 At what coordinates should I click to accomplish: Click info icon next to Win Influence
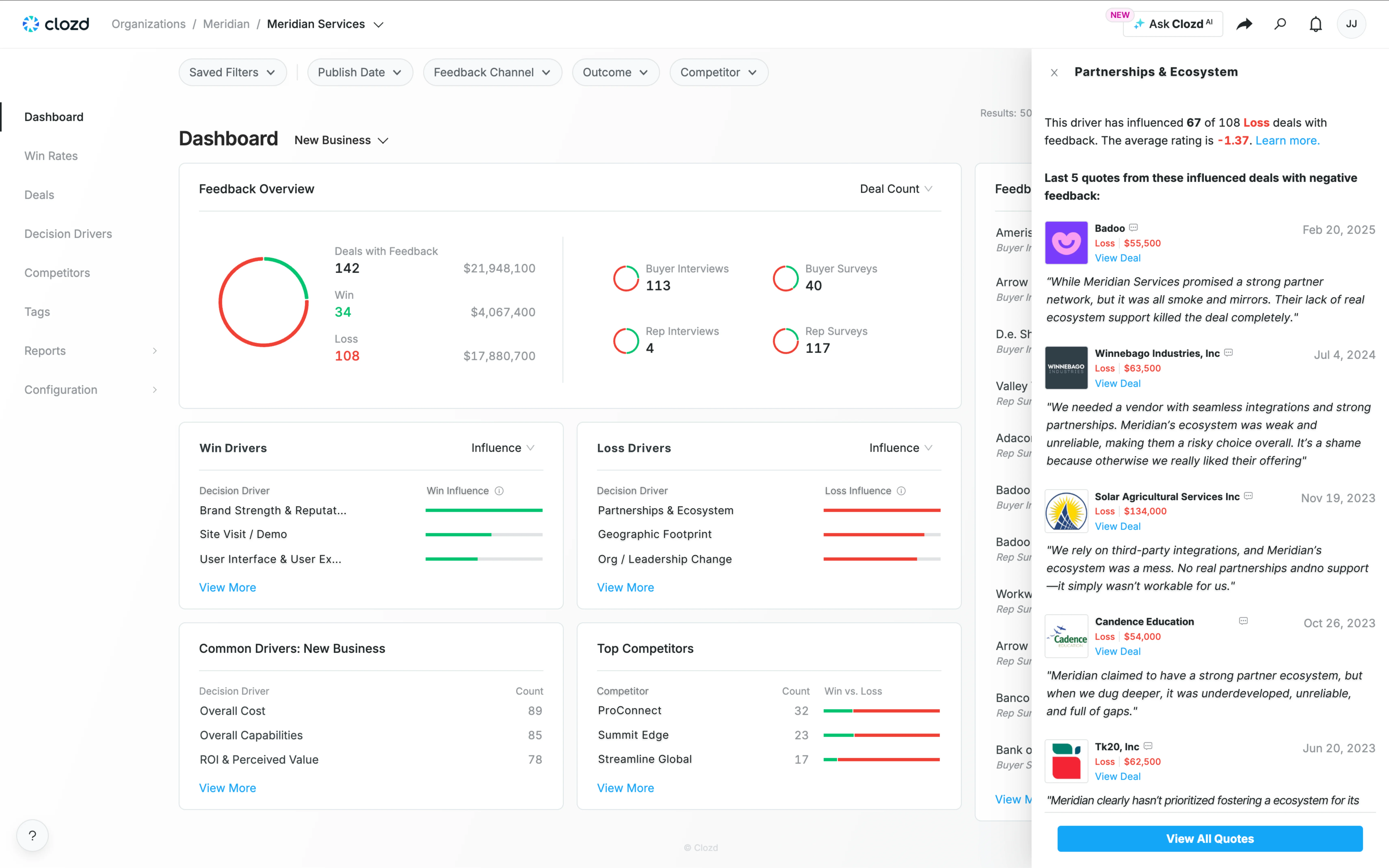499,491
